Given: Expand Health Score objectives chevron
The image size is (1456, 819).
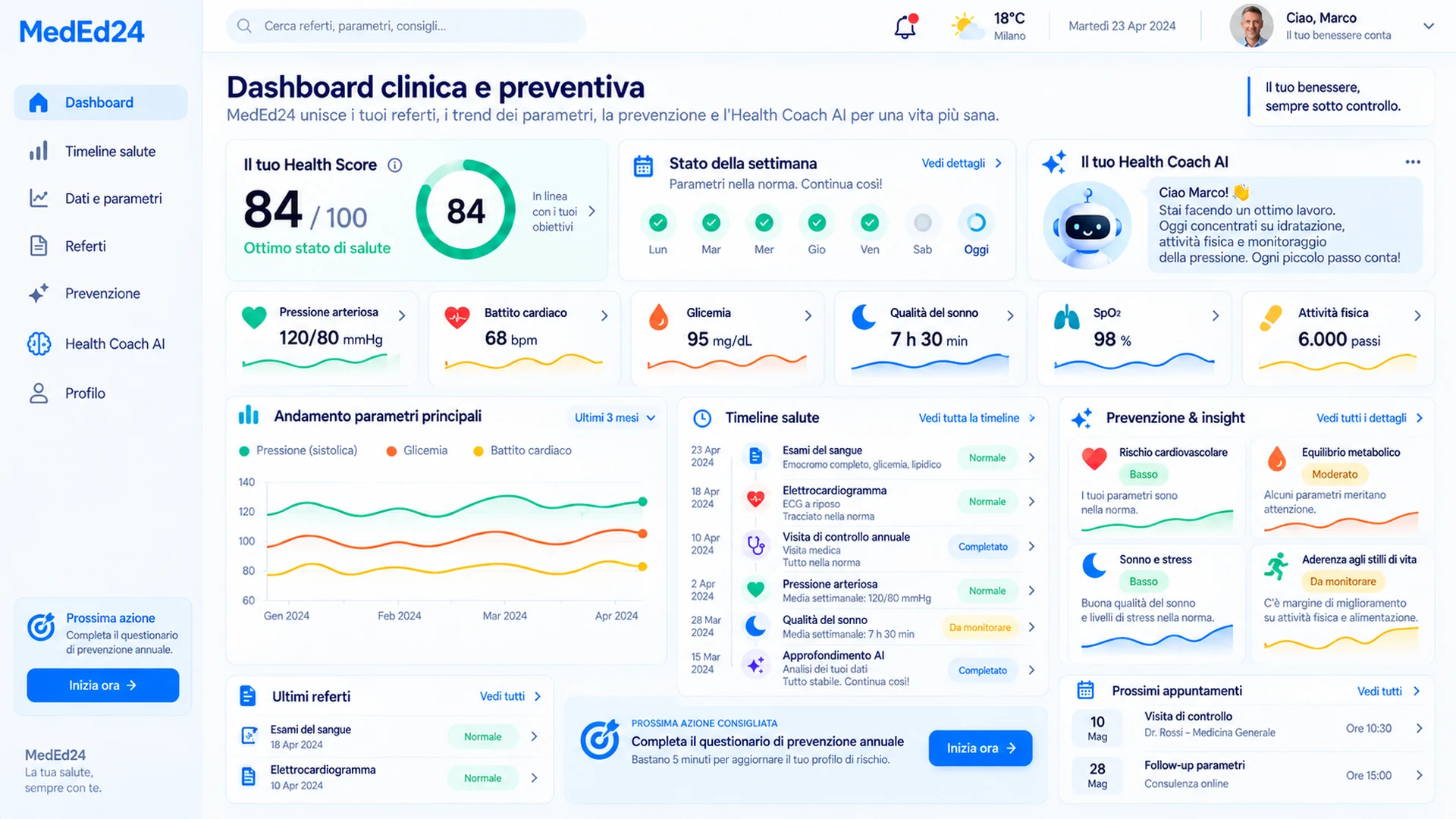Looking at the screenshot, I should pyautogui.click(x=591, y=212).
